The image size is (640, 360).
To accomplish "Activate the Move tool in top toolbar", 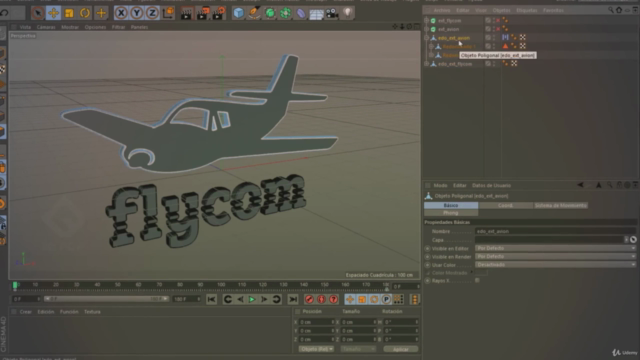I will pyautogui.click(x=53, y=13).
